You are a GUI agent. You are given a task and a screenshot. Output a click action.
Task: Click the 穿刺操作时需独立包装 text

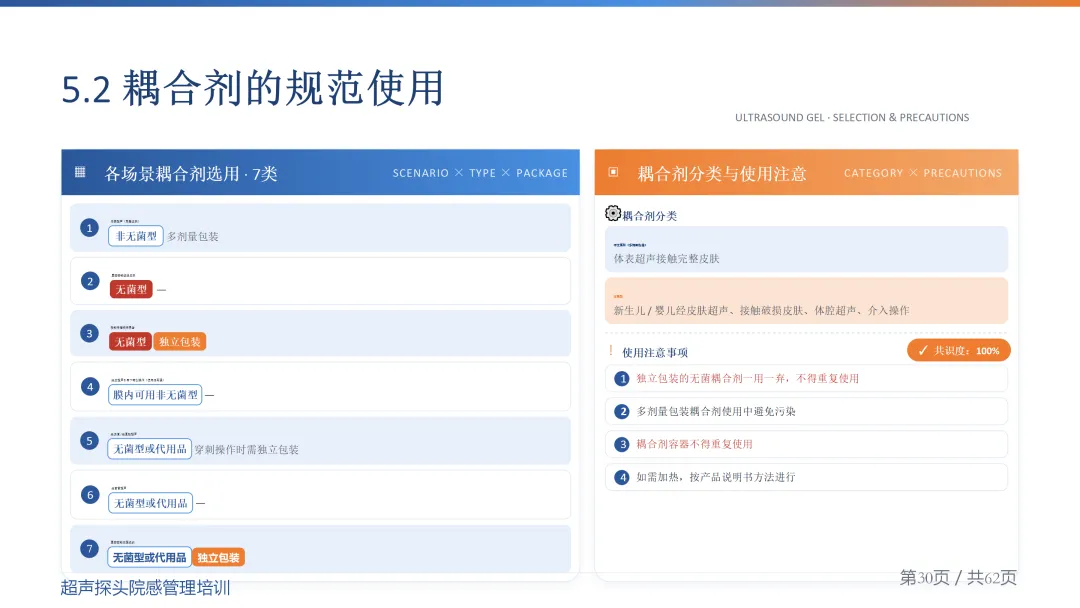247,450
